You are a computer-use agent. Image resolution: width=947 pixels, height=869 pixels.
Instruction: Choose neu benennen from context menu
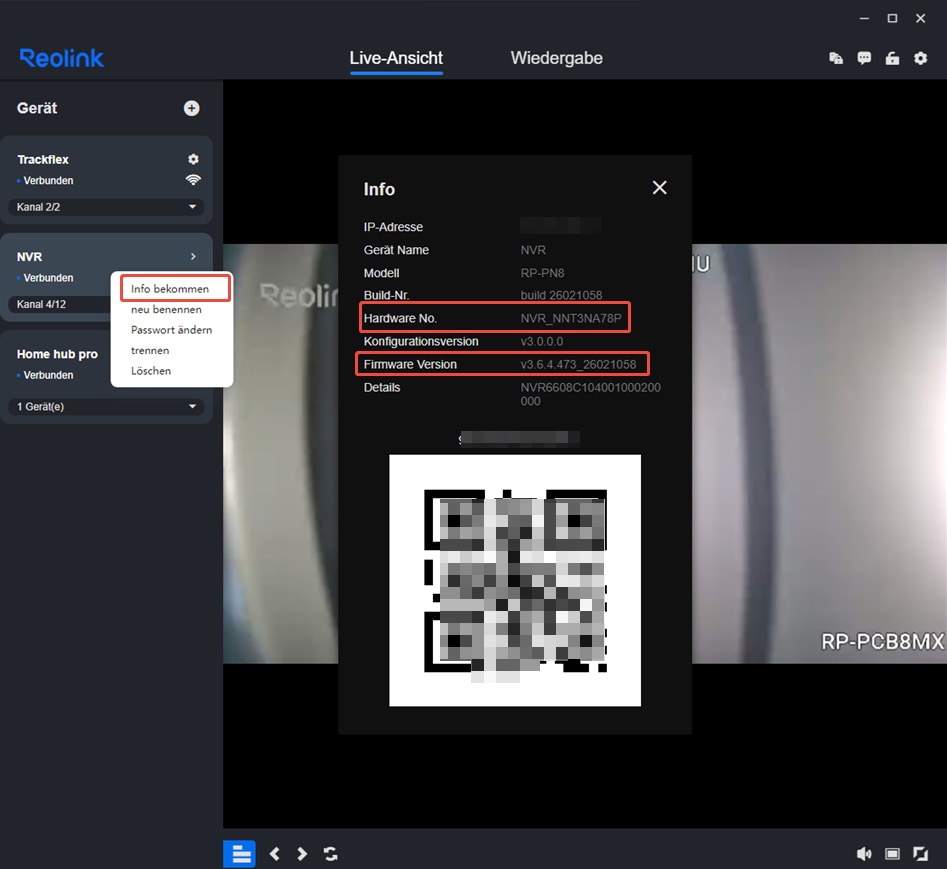[x=166, y=309]
